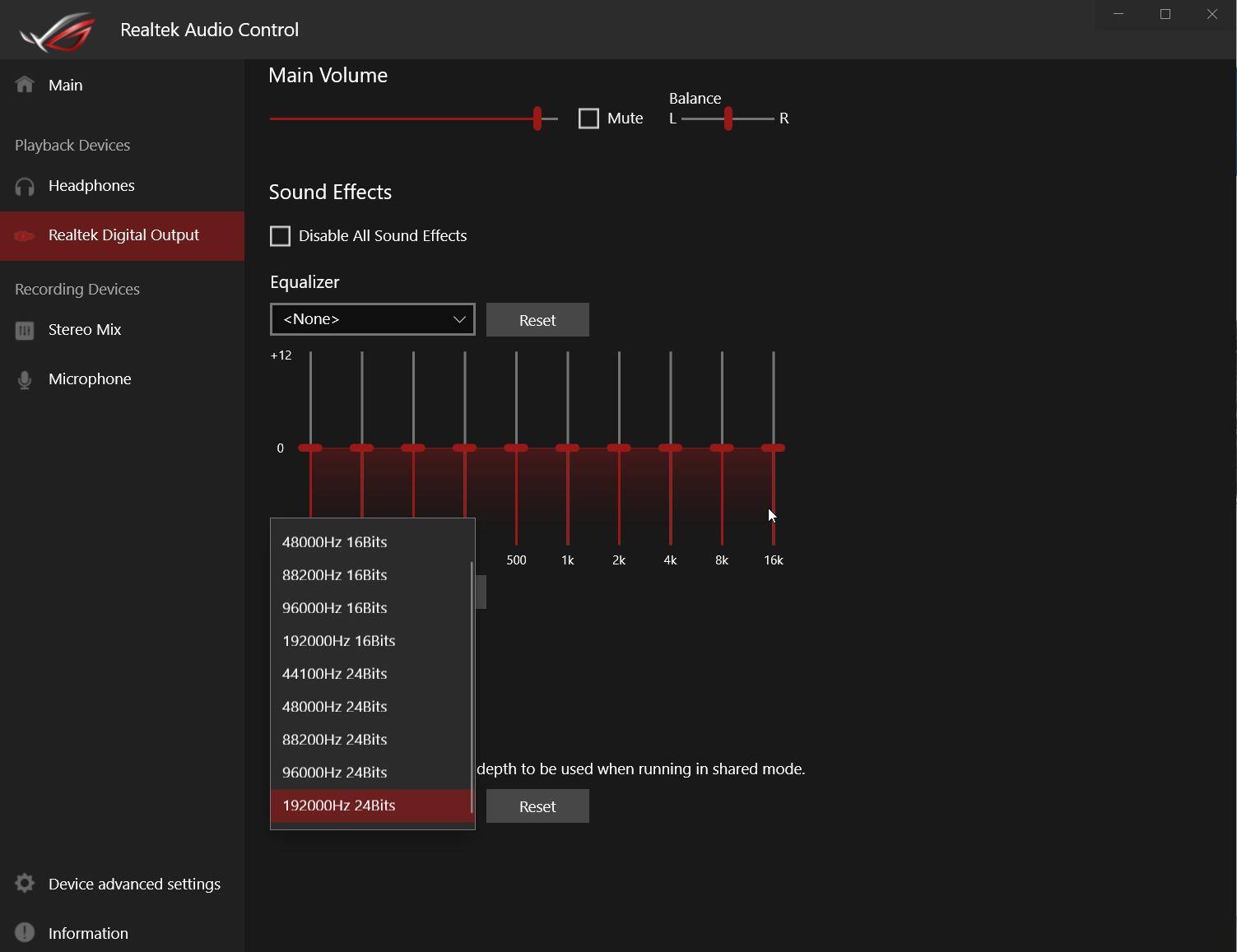This screenshot has width=1237, height=952.
Task: Choose 44100Hz 24Bits format entry
Action: [335, 674]
